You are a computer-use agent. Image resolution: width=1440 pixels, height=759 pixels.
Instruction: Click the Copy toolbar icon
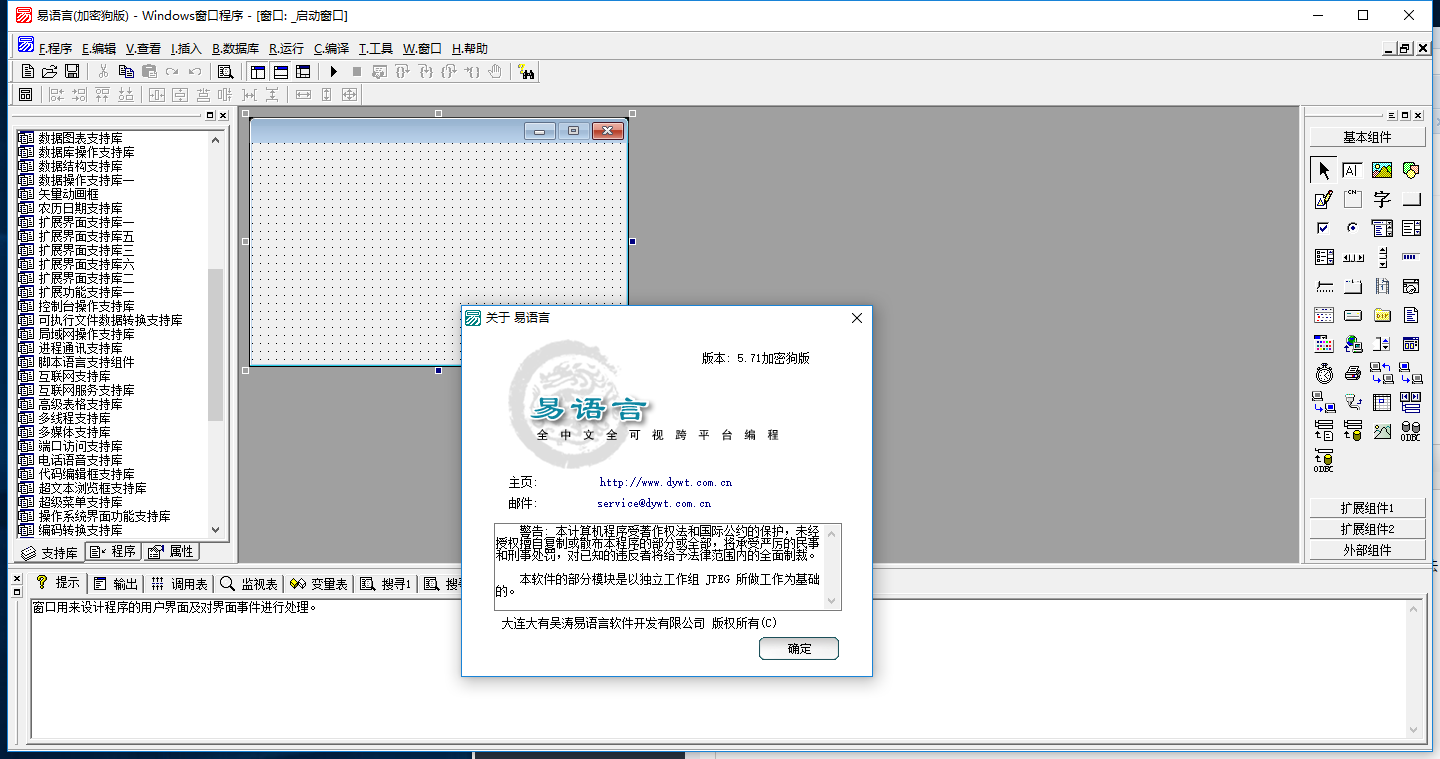point(126,71)
